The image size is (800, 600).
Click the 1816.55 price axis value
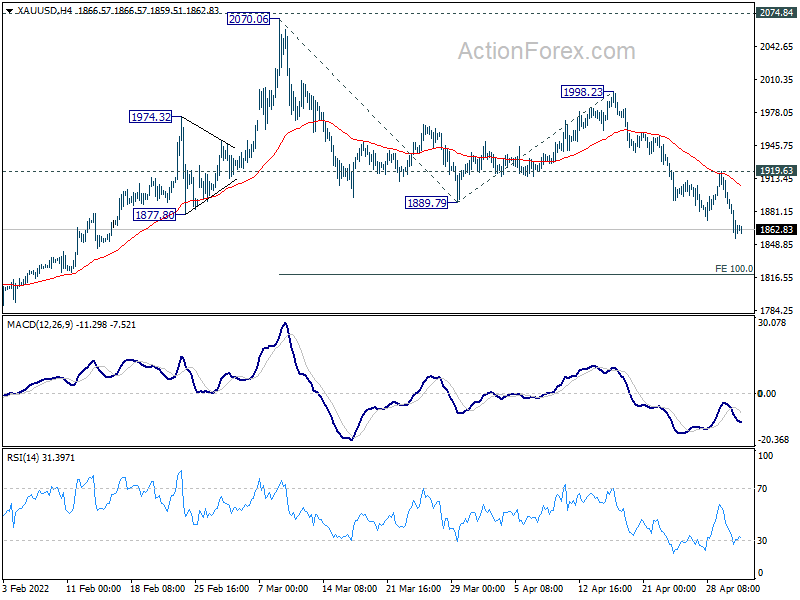pyautogui.click(x=776, y=278)
